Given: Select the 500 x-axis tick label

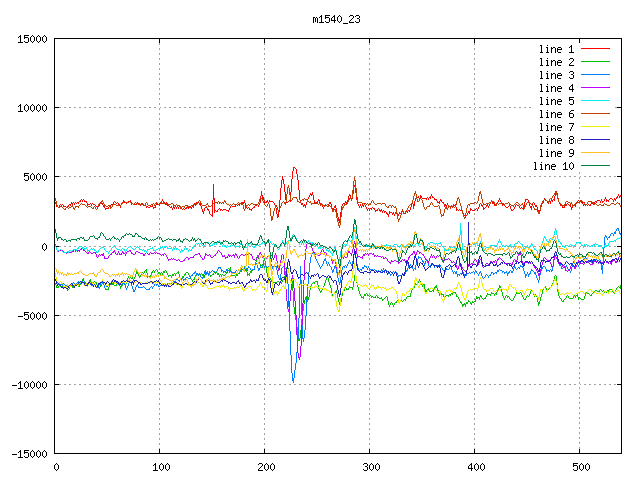Looking at the screenshot, I should tap(580, 467).
